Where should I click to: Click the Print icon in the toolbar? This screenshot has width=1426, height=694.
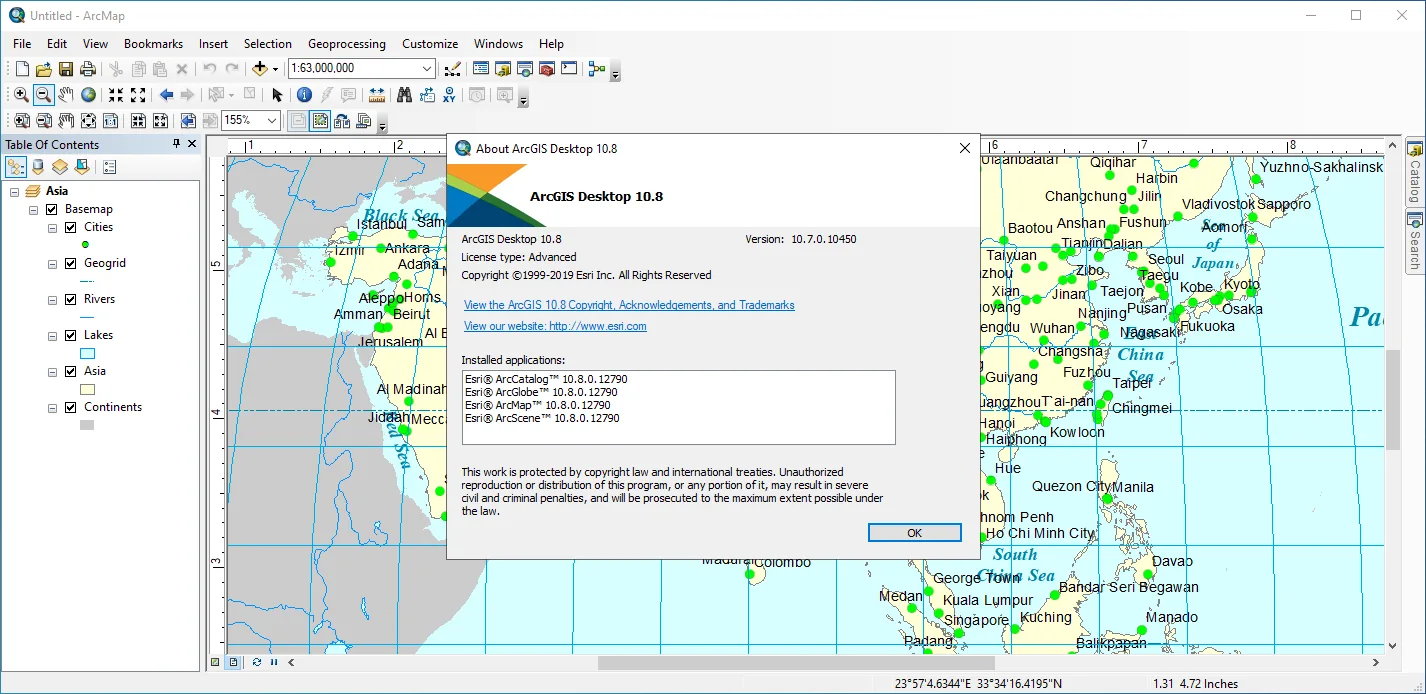point(88,69)
